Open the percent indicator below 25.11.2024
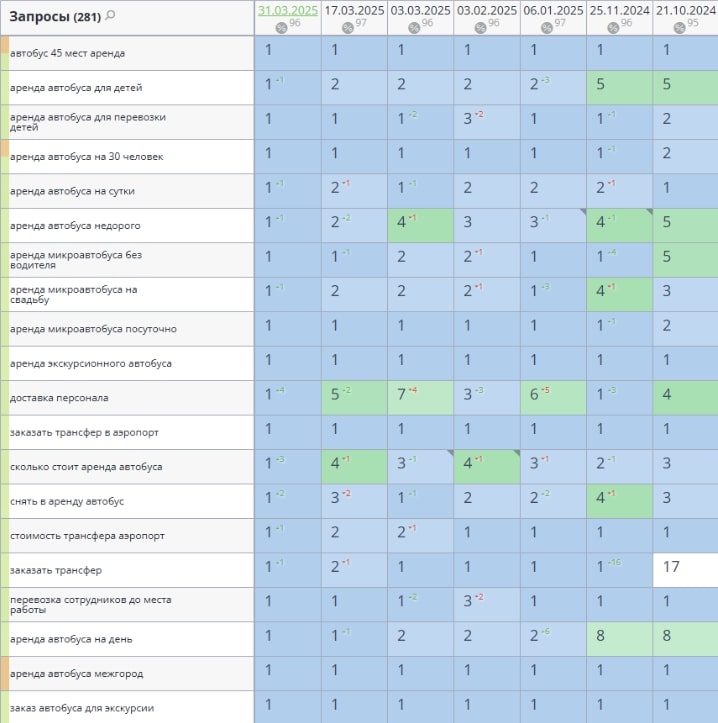 (x=612, y=25)
